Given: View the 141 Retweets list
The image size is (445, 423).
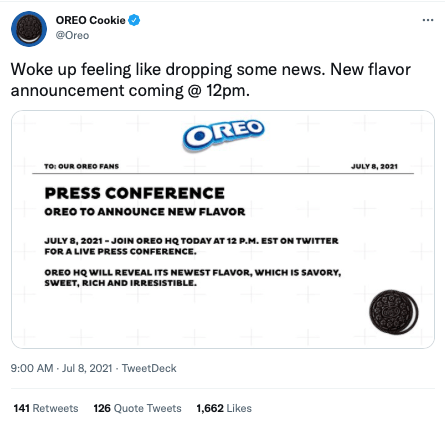Looking at the screenshot, I should click(x=46, y=408).
